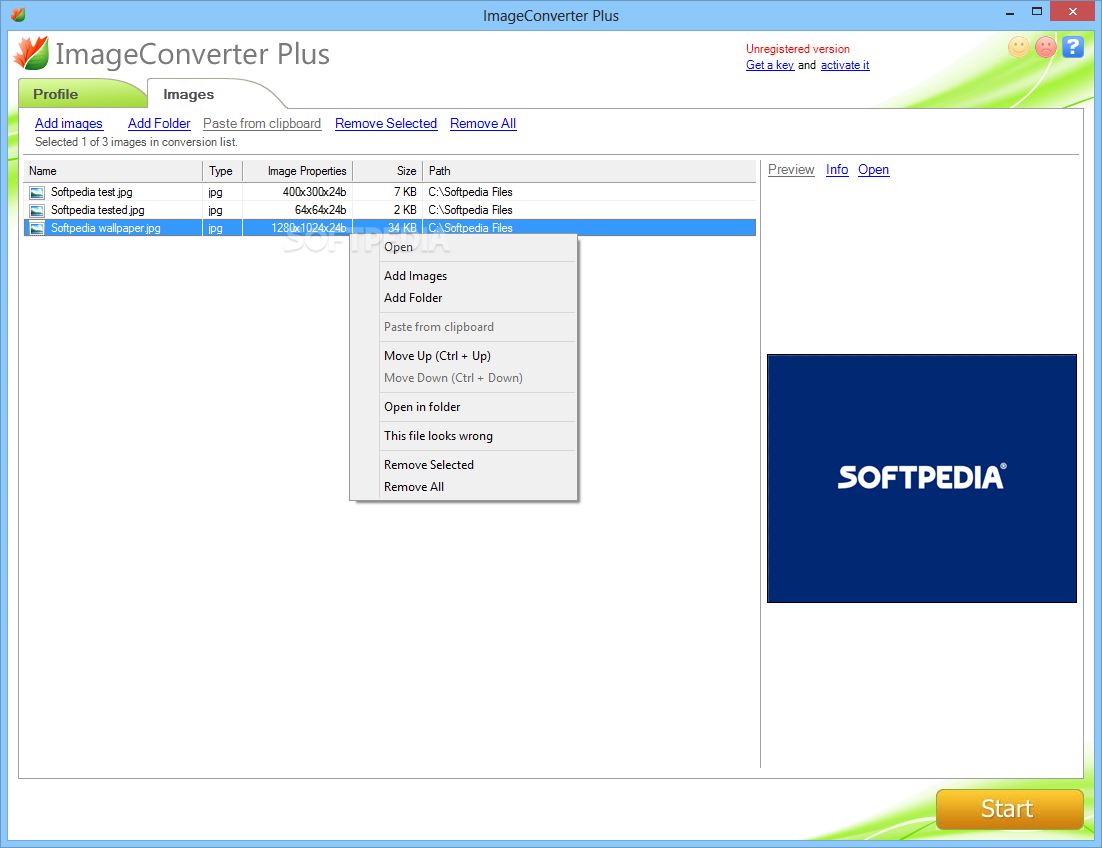
Task: Click the sad smiley feedback icon
Action: pos(1046,48)
